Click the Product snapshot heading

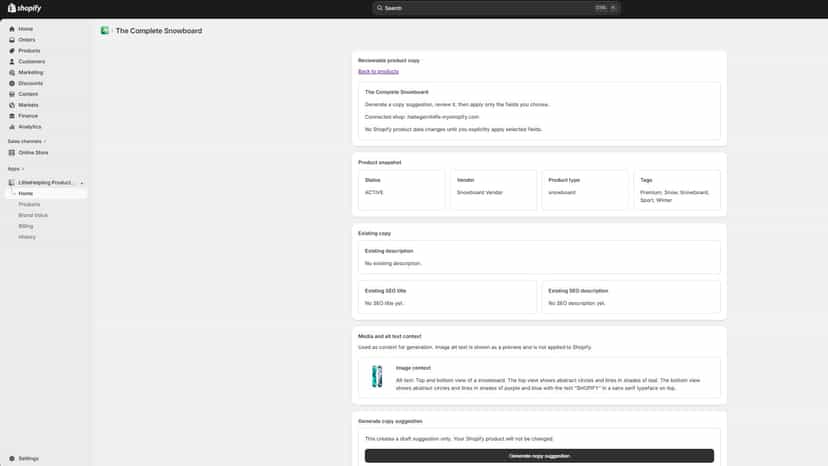click(380, 162)
